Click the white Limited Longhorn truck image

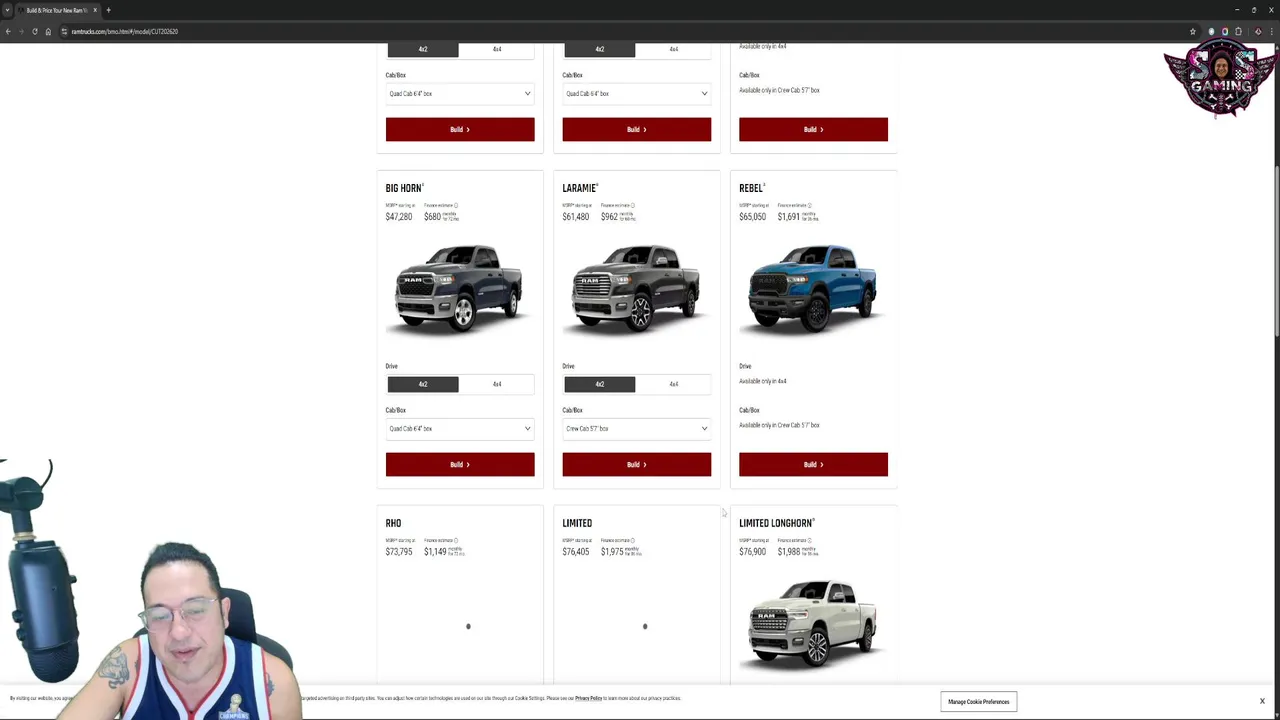tap(812, 623)
